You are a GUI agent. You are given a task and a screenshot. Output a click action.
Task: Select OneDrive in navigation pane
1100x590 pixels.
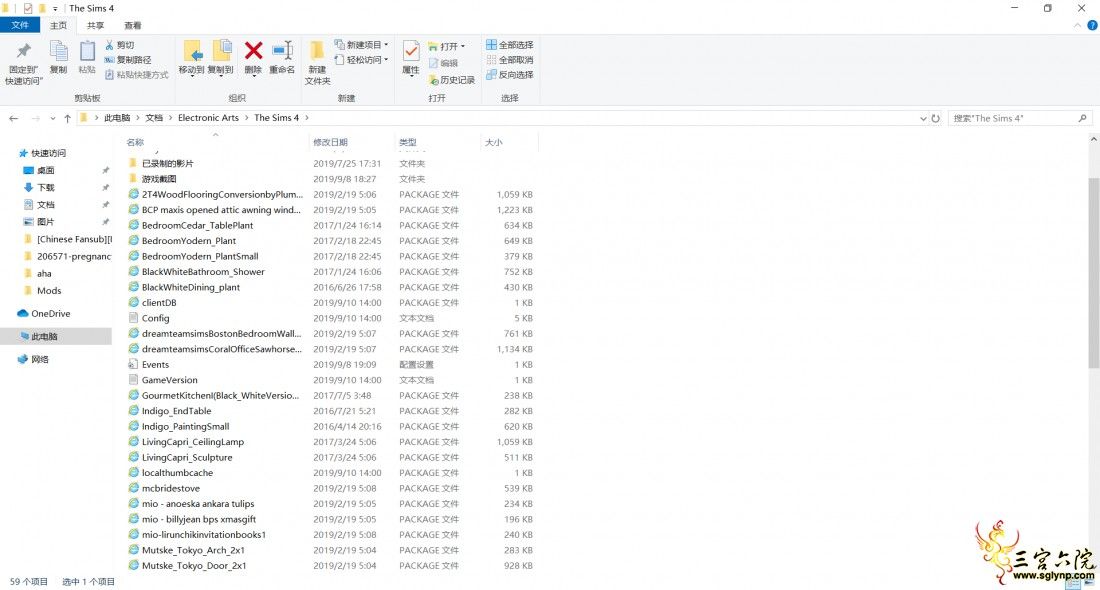pyautogui.click(x=51, y=314)
